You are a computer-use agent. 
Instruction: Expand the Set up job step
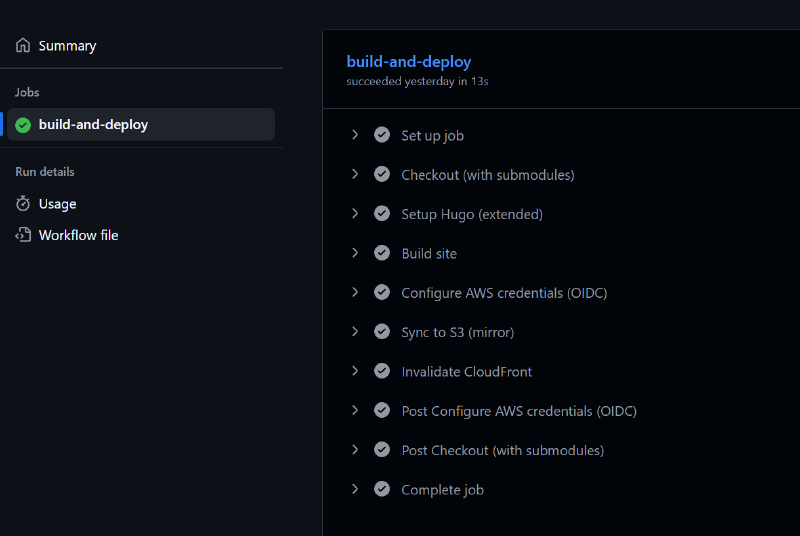(x=355, y=135)
